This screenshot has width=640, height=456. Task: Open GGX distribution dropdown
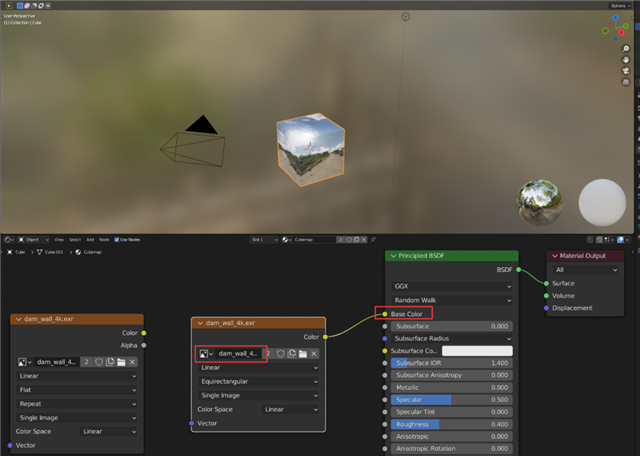[x=453, y=286]
